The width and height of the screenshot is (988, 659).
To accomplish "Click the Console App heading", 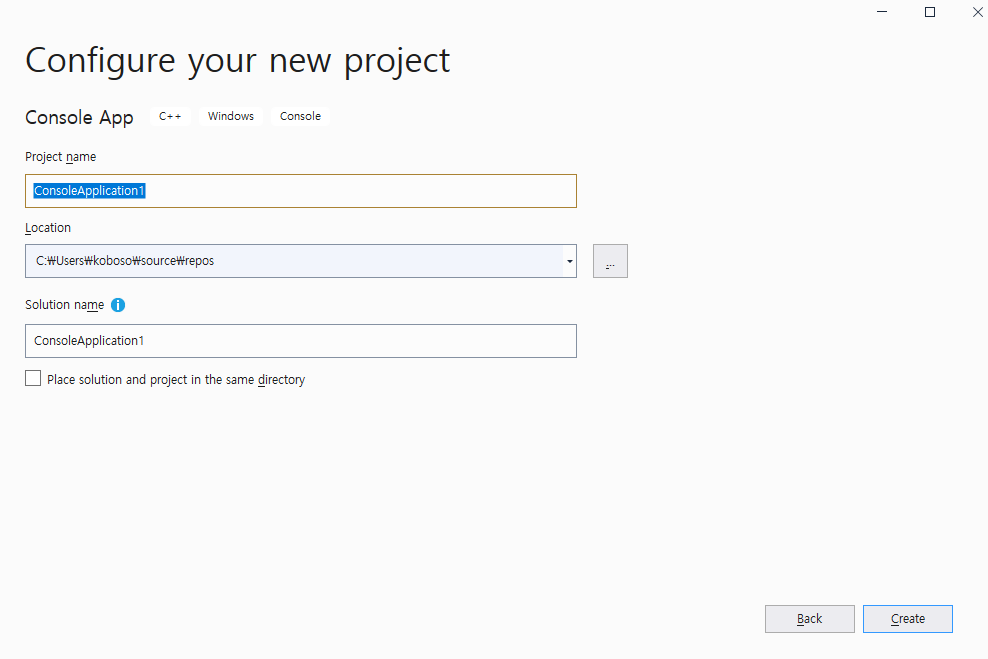I will tap(79, 117).
